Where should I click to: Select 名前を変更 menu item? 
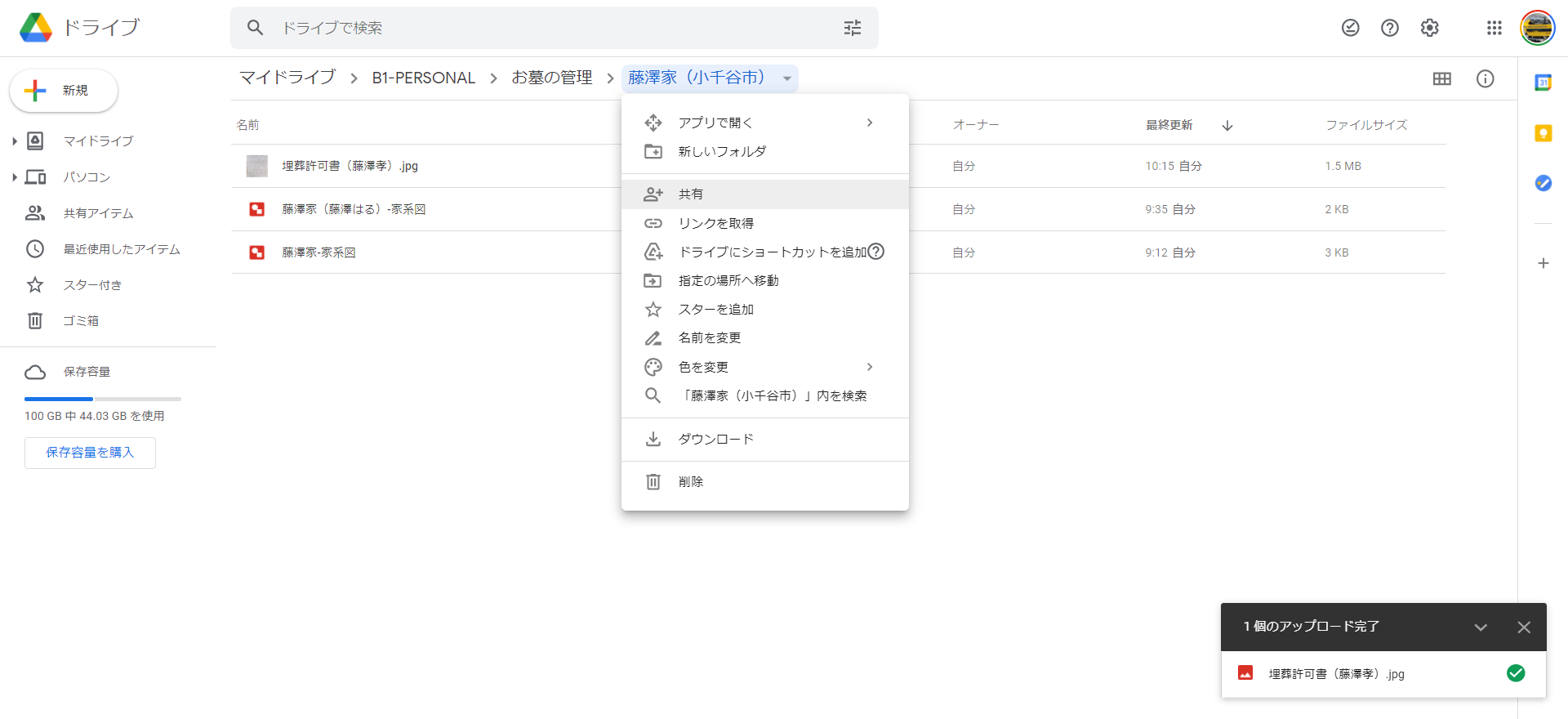[x=765, y=338]
